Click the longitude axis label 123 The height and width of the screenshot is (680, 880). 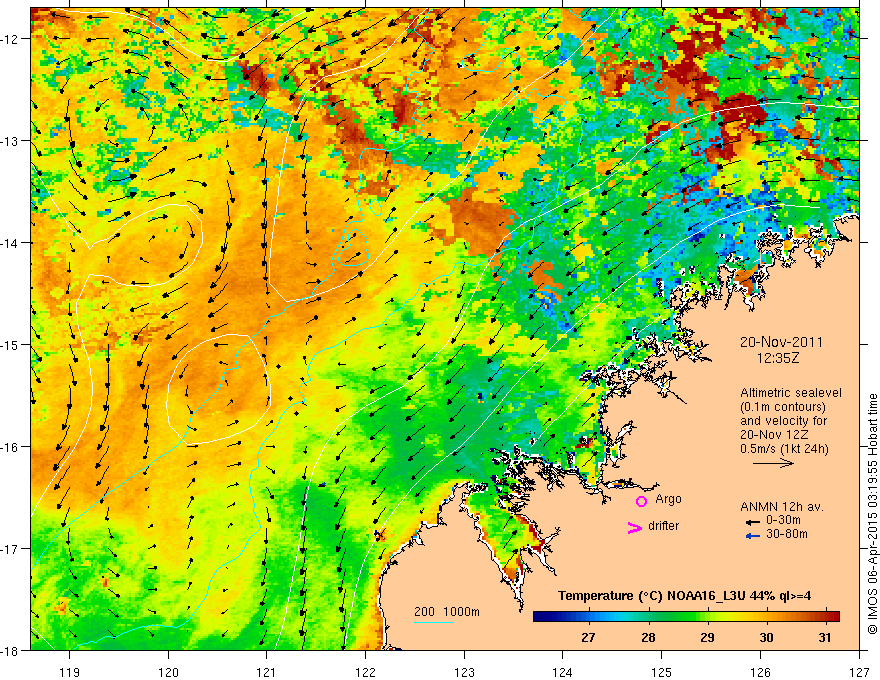(x=464, y=672)
